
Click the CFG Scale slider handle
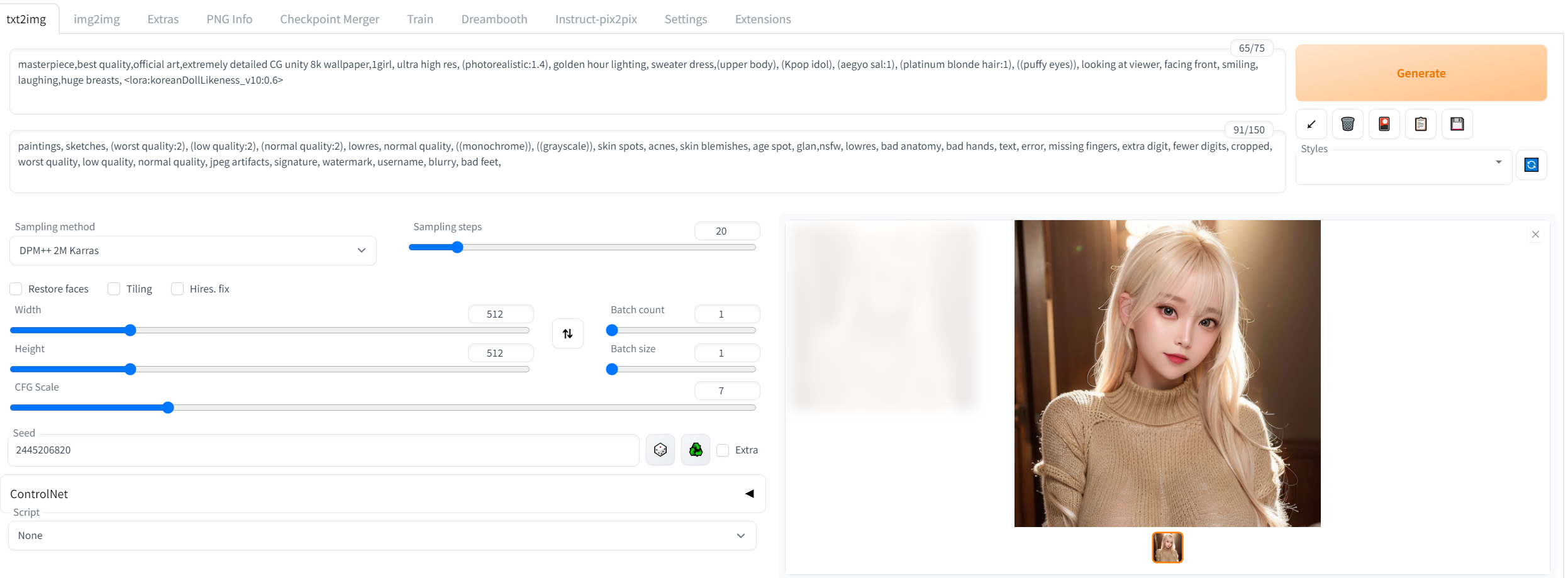coord(168,408)
